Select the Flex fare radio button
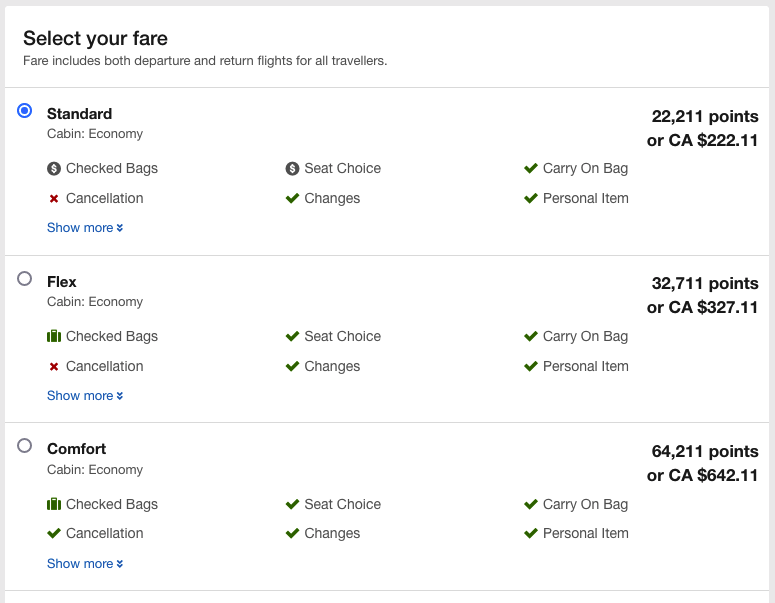The image size is (775, 603). (25, 279)
